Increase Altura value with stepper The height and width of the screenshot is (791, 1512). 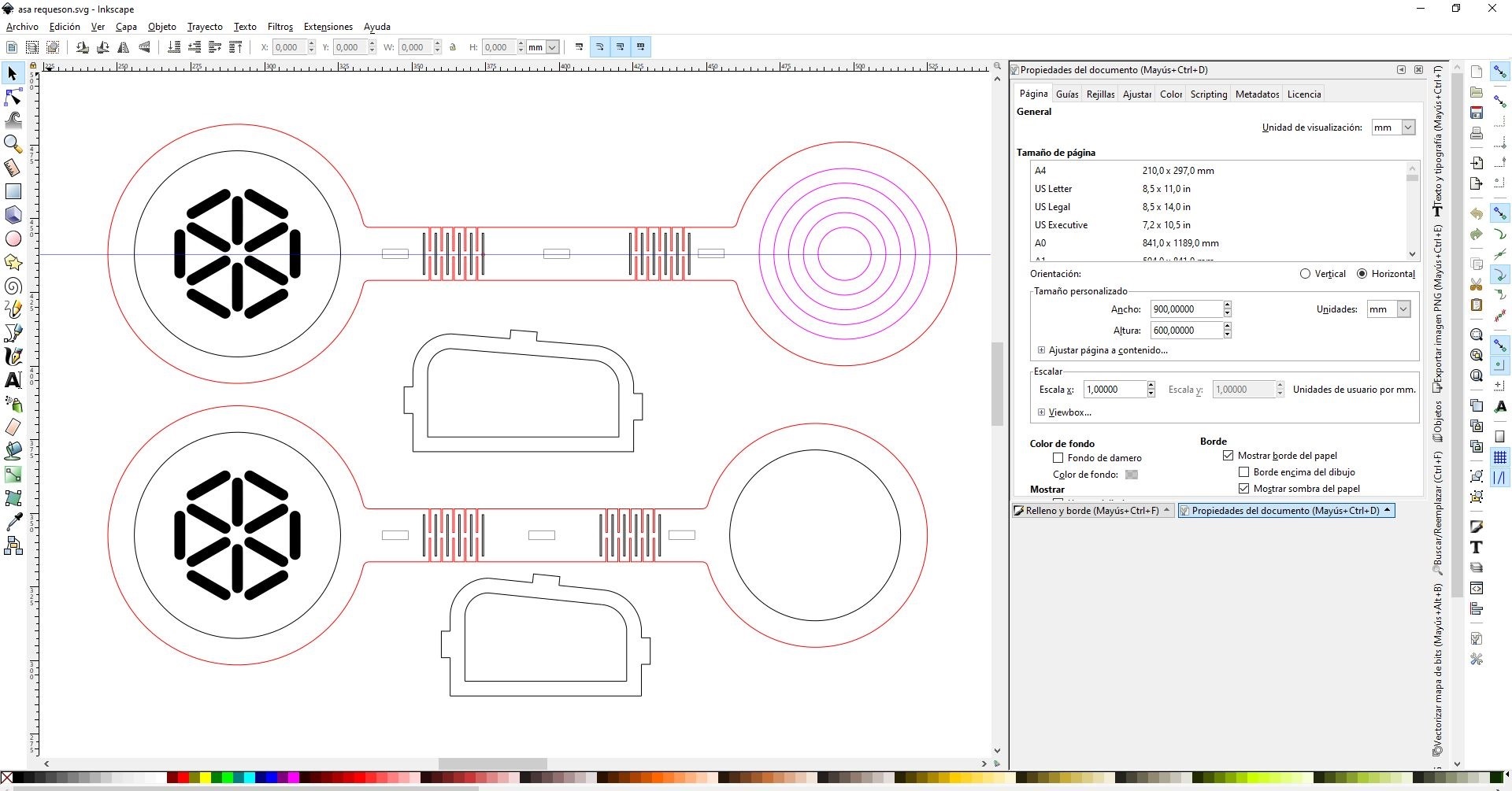(1227, 327)
